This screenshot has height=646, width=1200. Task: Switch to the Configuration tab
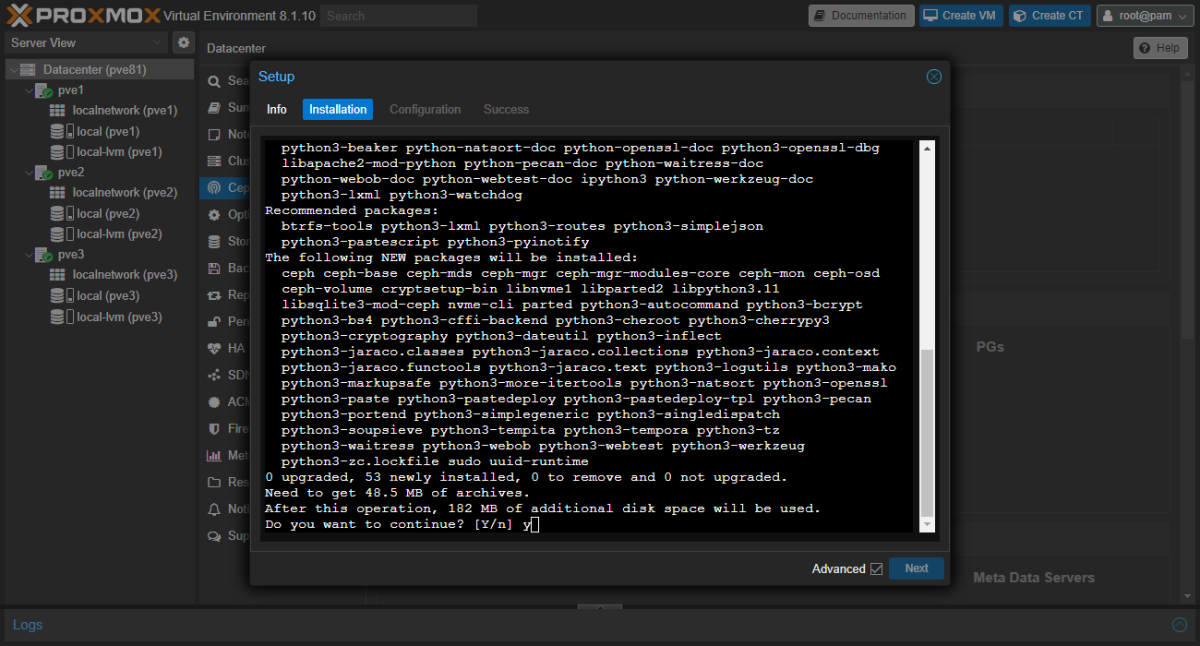(425, 109)
